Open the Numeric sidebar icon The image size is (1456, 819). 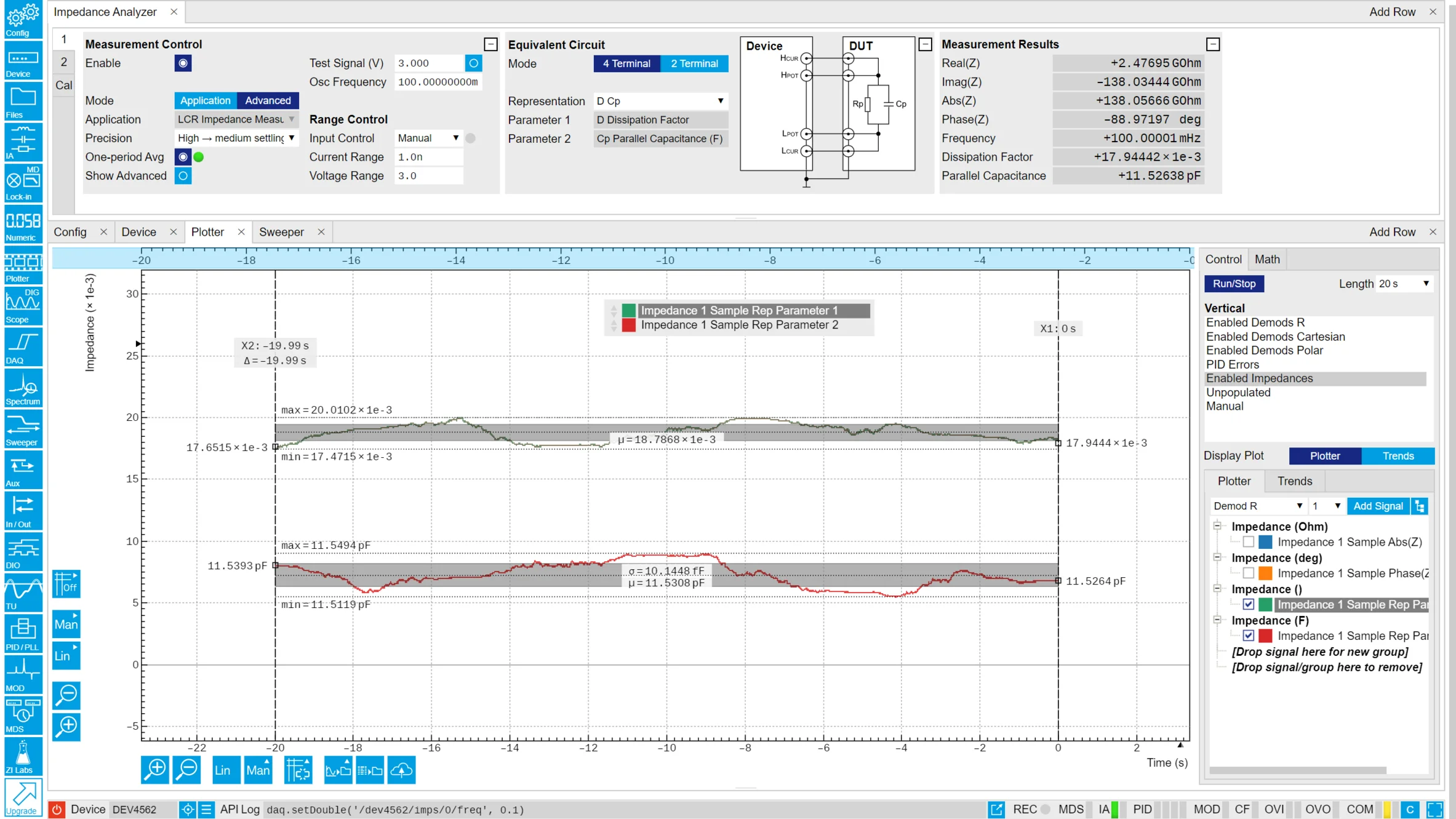pyautogui.click(x=23, y=224)
